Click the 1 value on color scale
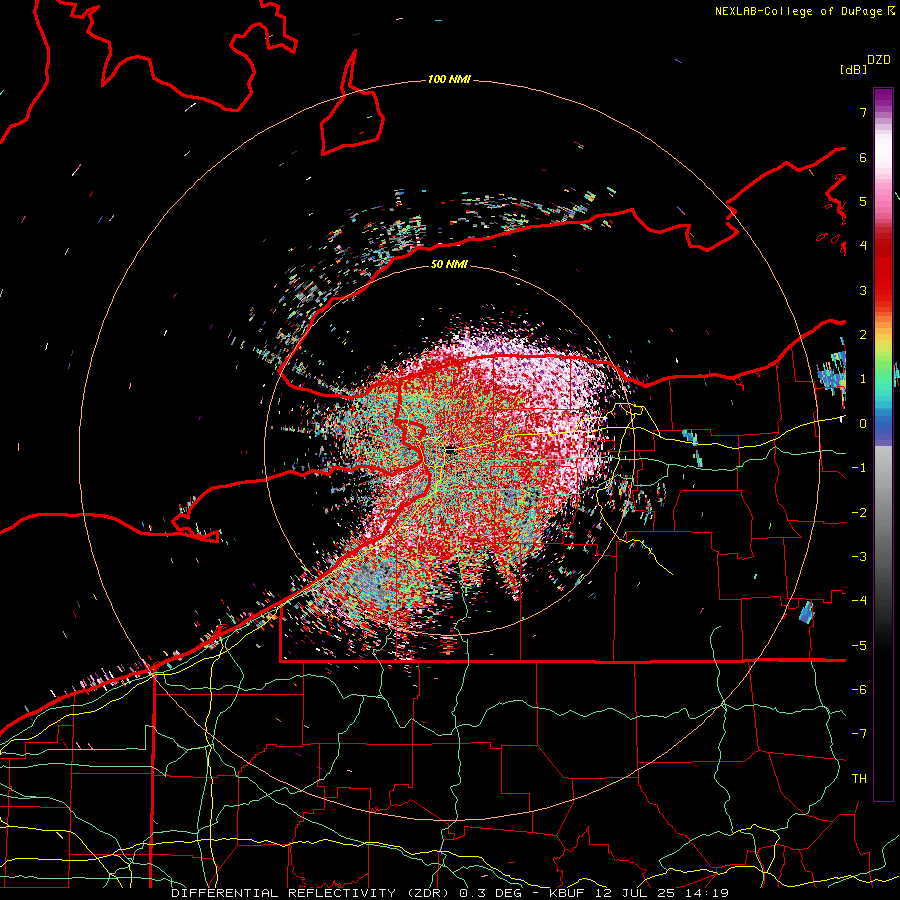900x900 pixels. click(863, 379)
